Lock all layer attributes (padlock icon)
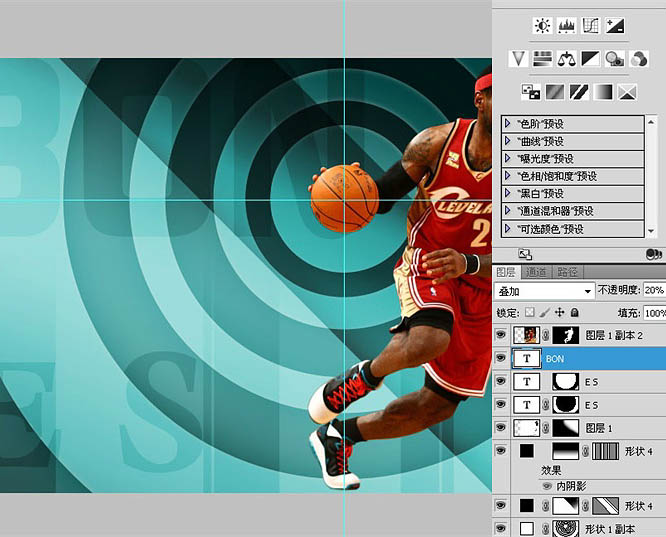This screenshot has height=537, width=666. tap(575, 313)
